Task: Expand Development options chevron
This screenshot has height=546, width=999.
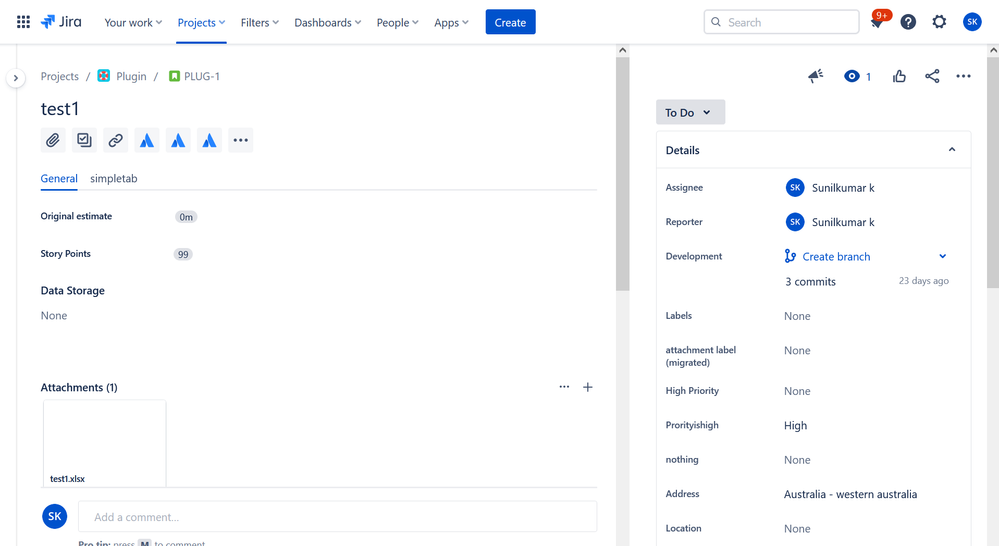Action: pyautogui.click(x=943, y=256)
